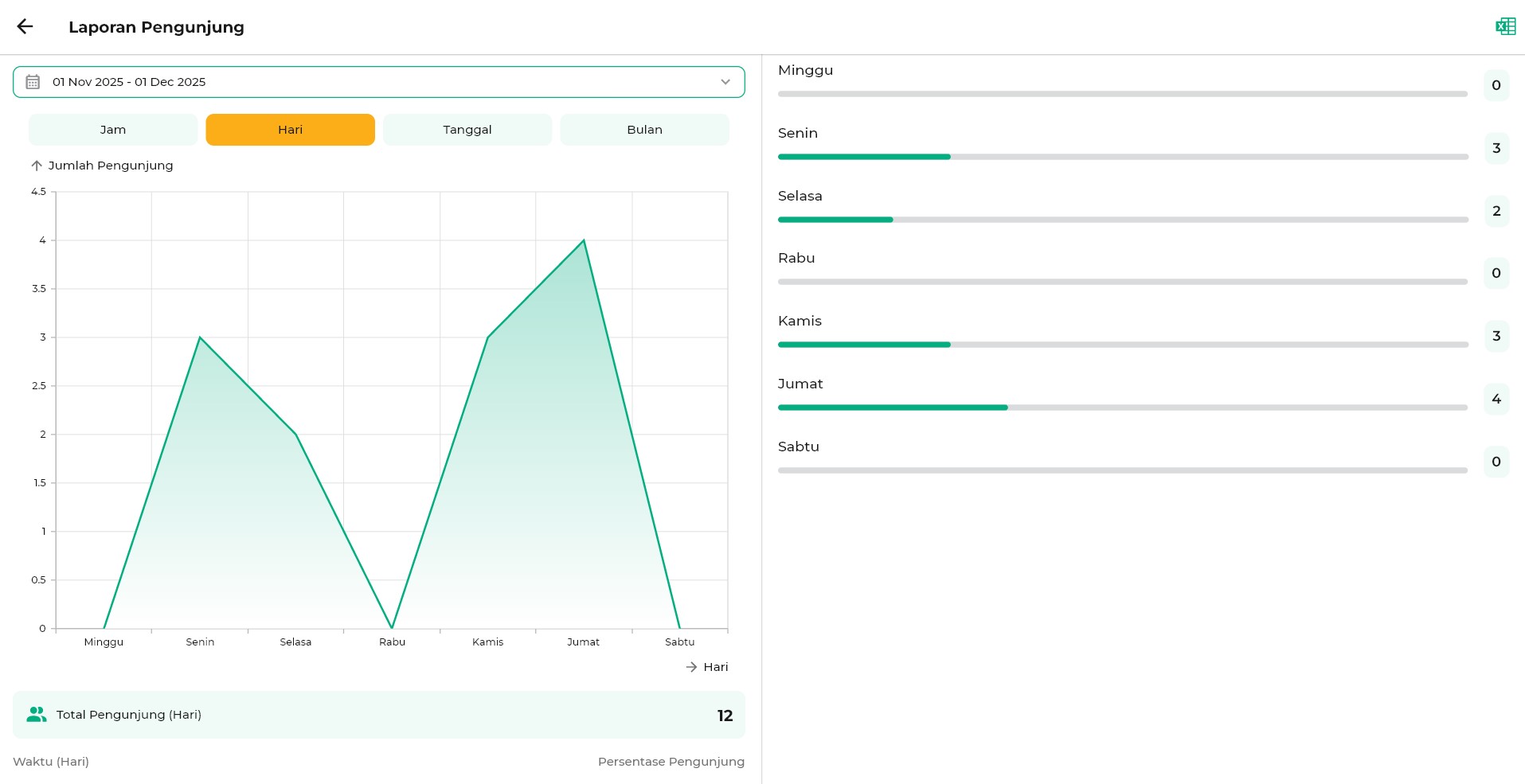Click the Senin progress bar
1525x784 pixels.
[x=1122, y=157]
